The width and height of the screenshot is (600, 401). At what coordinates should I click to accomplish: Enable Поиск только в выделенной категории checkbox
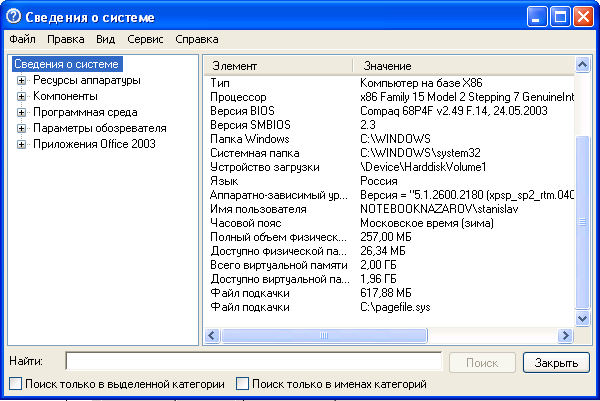pos(15,384)
